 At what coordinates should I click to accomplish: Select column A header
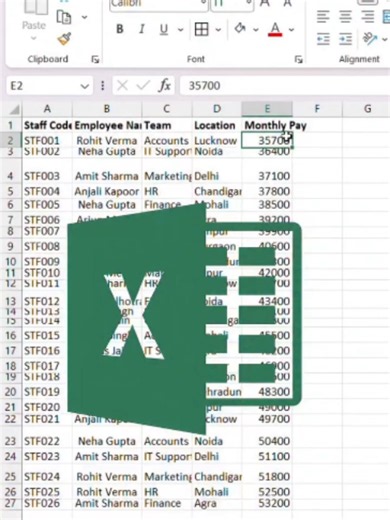point(47,109)
